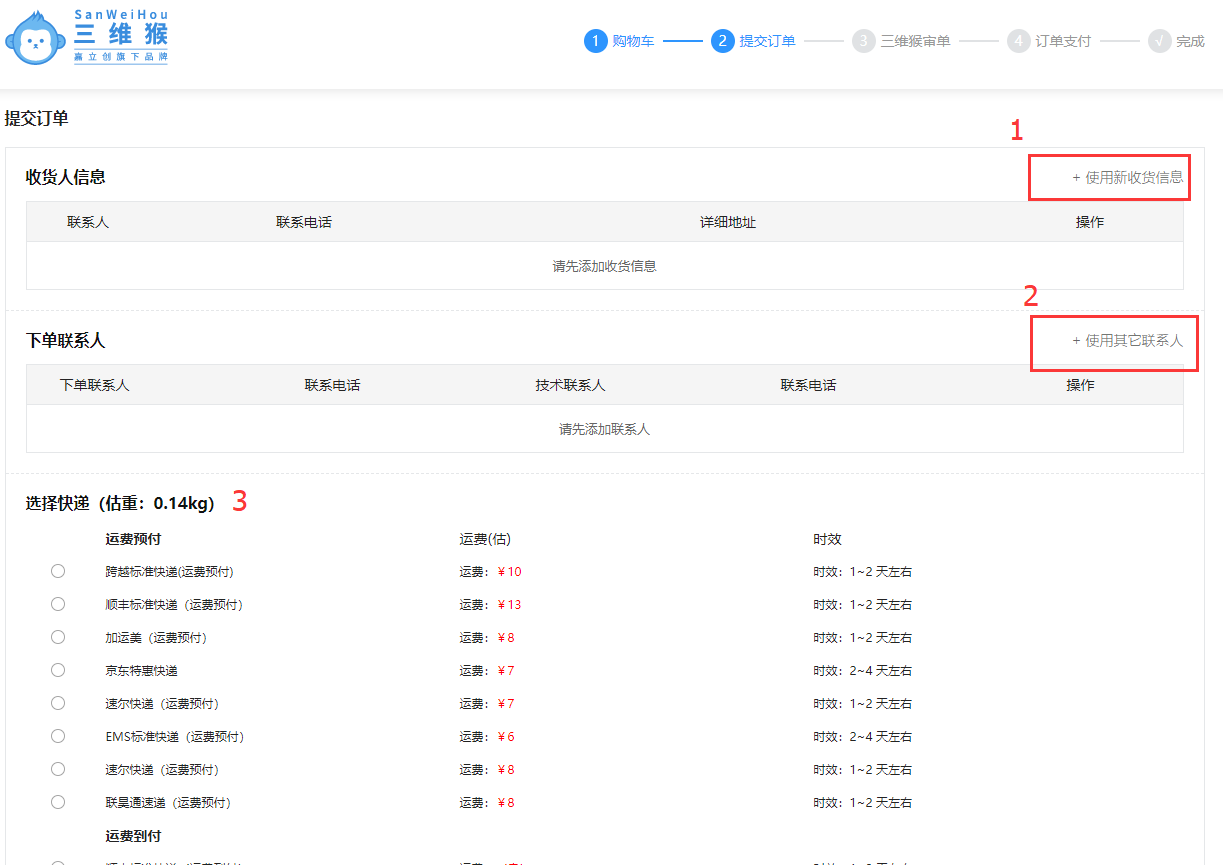Choose 顺丰标准快递 radio button

pyautogui.click(x=58, y=604)
